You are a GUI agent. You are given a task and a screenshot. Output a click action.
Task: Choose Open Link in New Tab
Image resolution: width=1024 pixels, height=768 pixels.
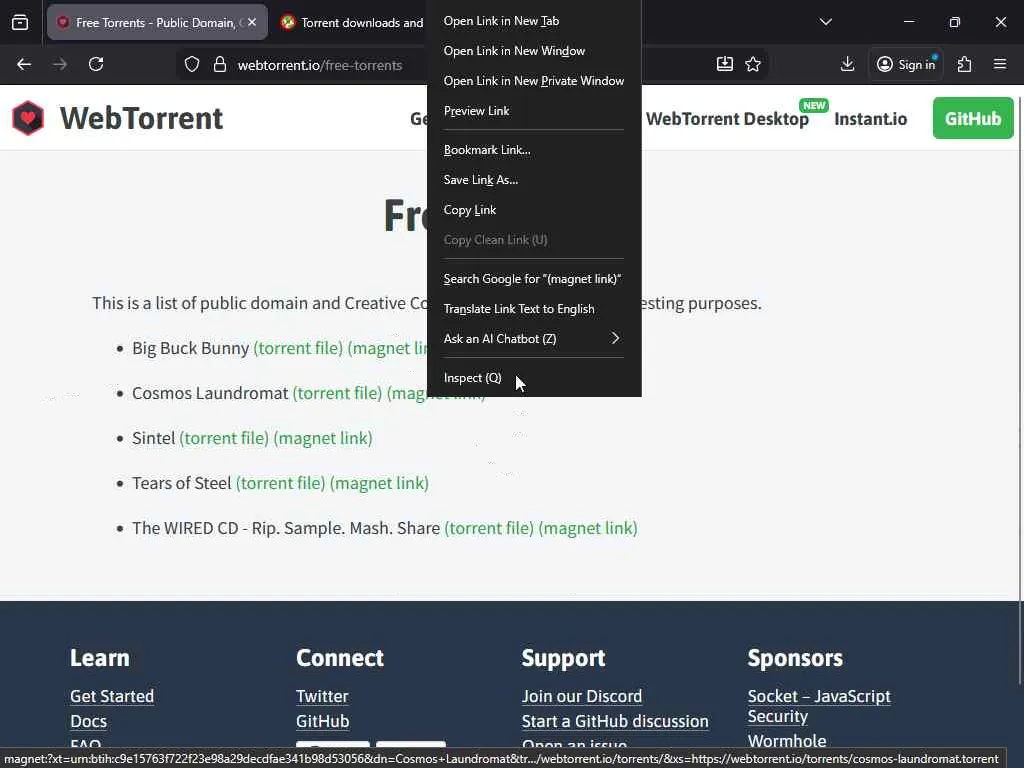click(534, 21)
